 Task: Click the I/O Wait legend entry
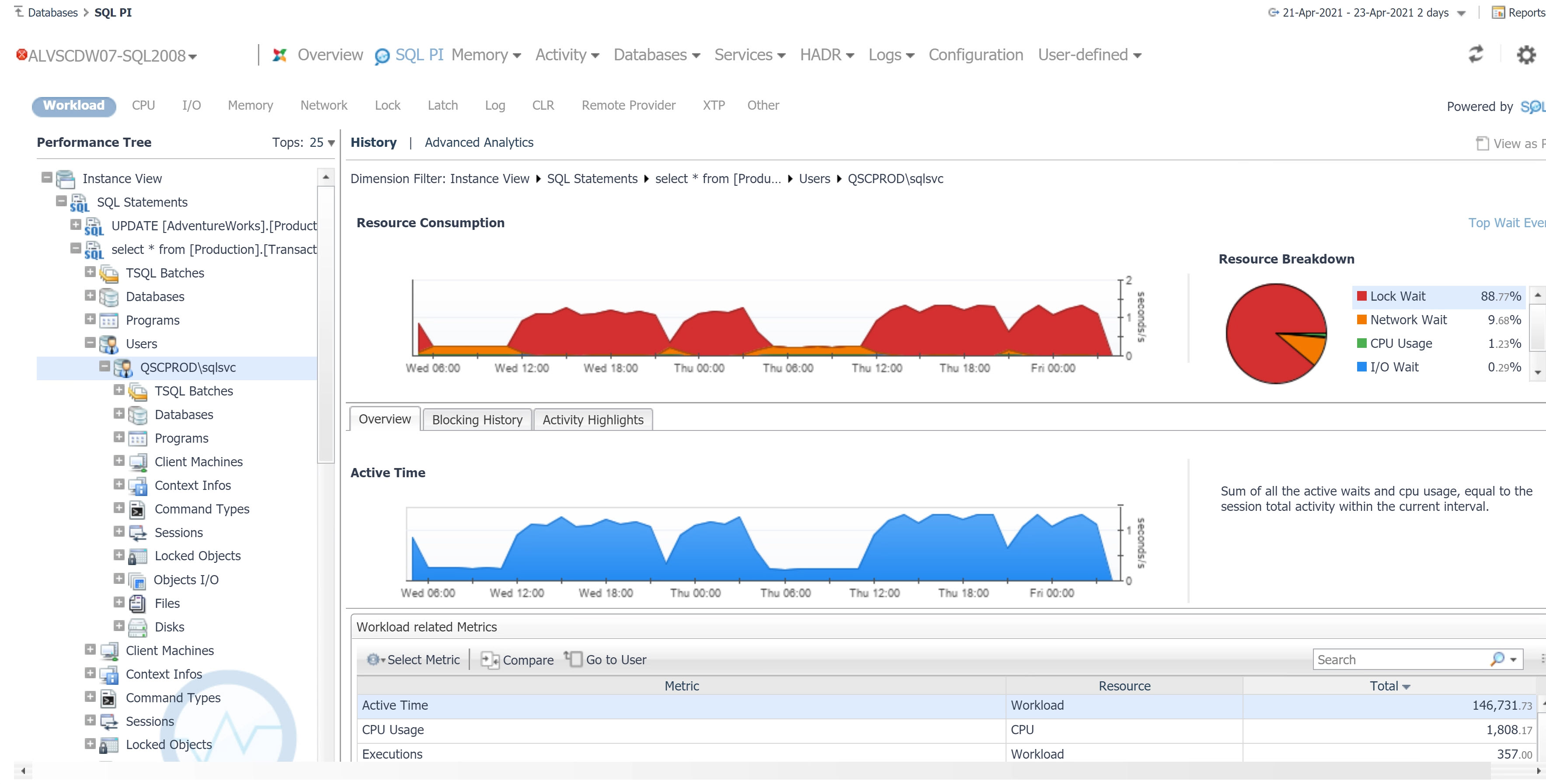click(x=1438, y=367)
